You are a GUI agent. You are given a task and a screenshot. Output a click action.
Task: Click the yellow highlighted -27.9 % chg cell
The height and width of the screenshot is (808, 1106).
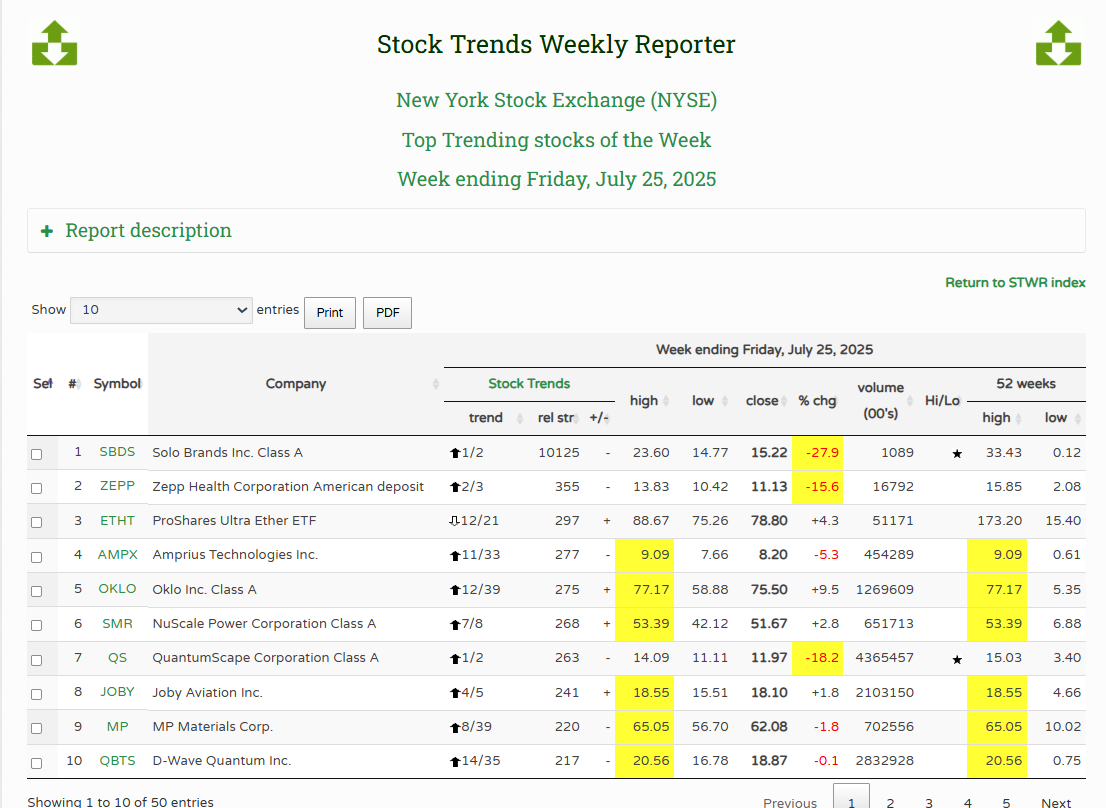pyautogui.click(x=818, y=453)
